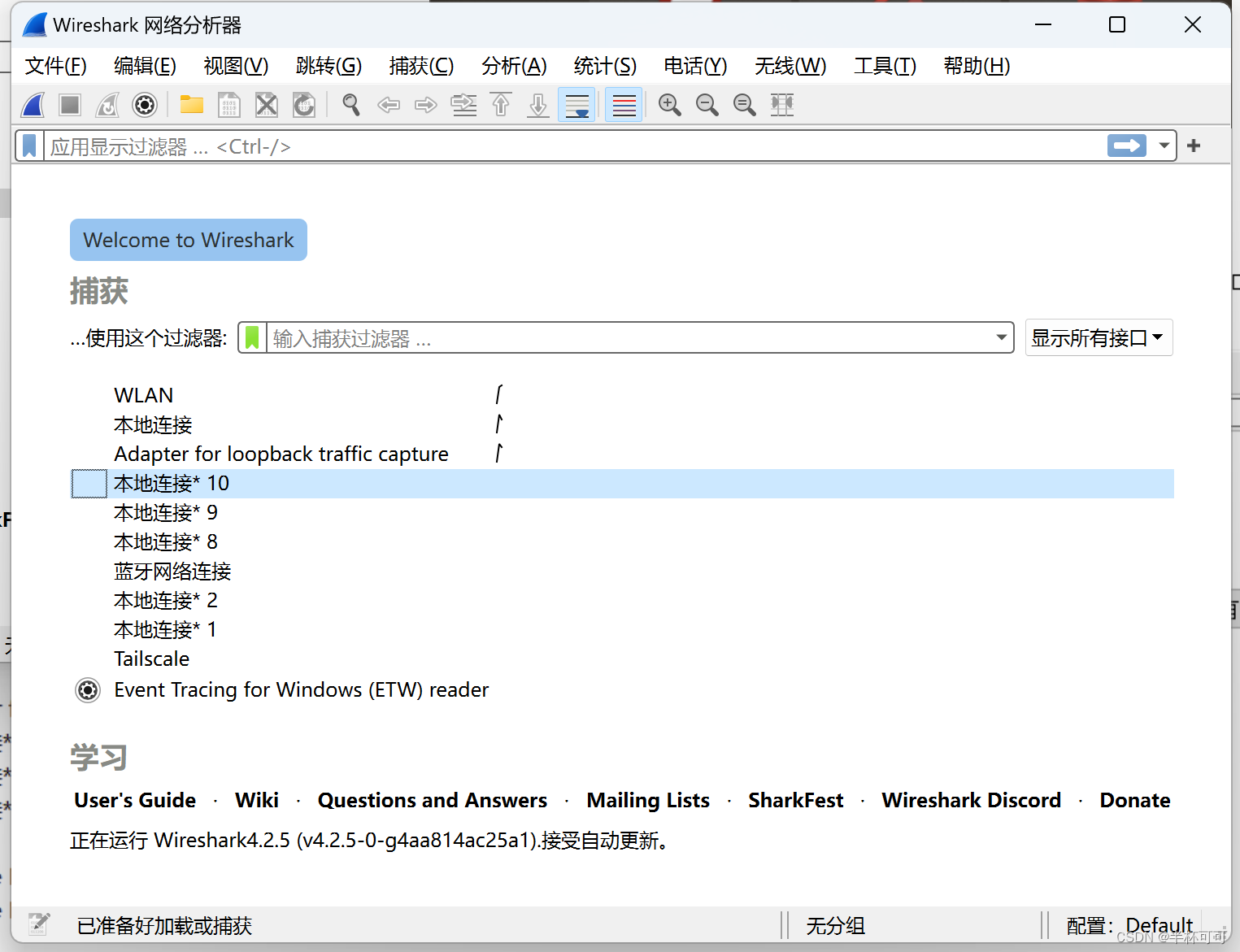1240x952 pixels.
Task: Go to specified packet icon
Action: point(463,105)
